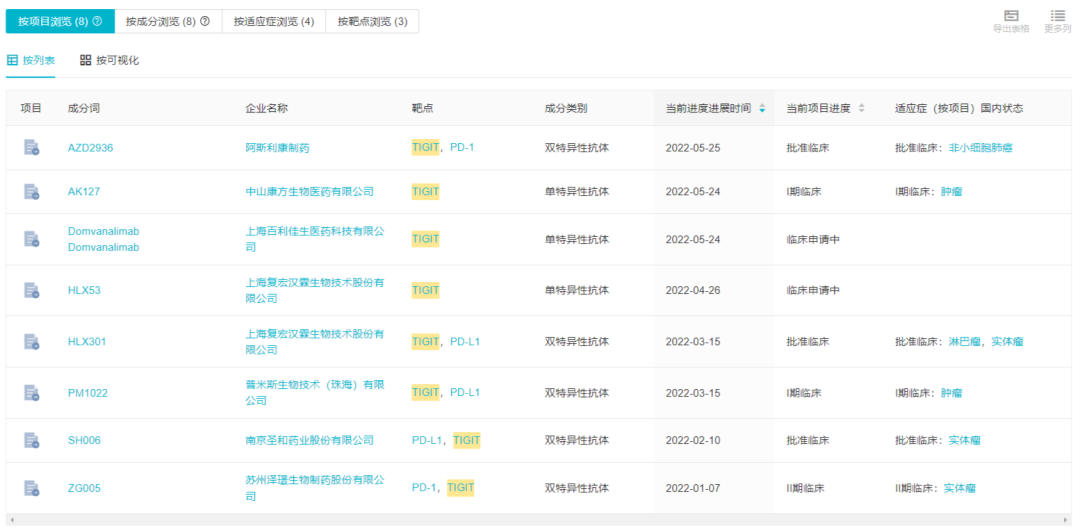This screenshot has width=1080, height=530.
Task: Switch to 按适应症浏览 (4) tab
Action: [x=273, y=21]
